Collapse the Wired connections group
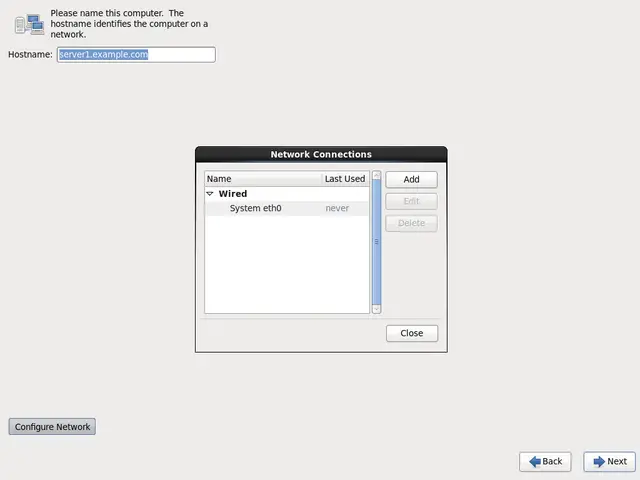 point(210,194)
